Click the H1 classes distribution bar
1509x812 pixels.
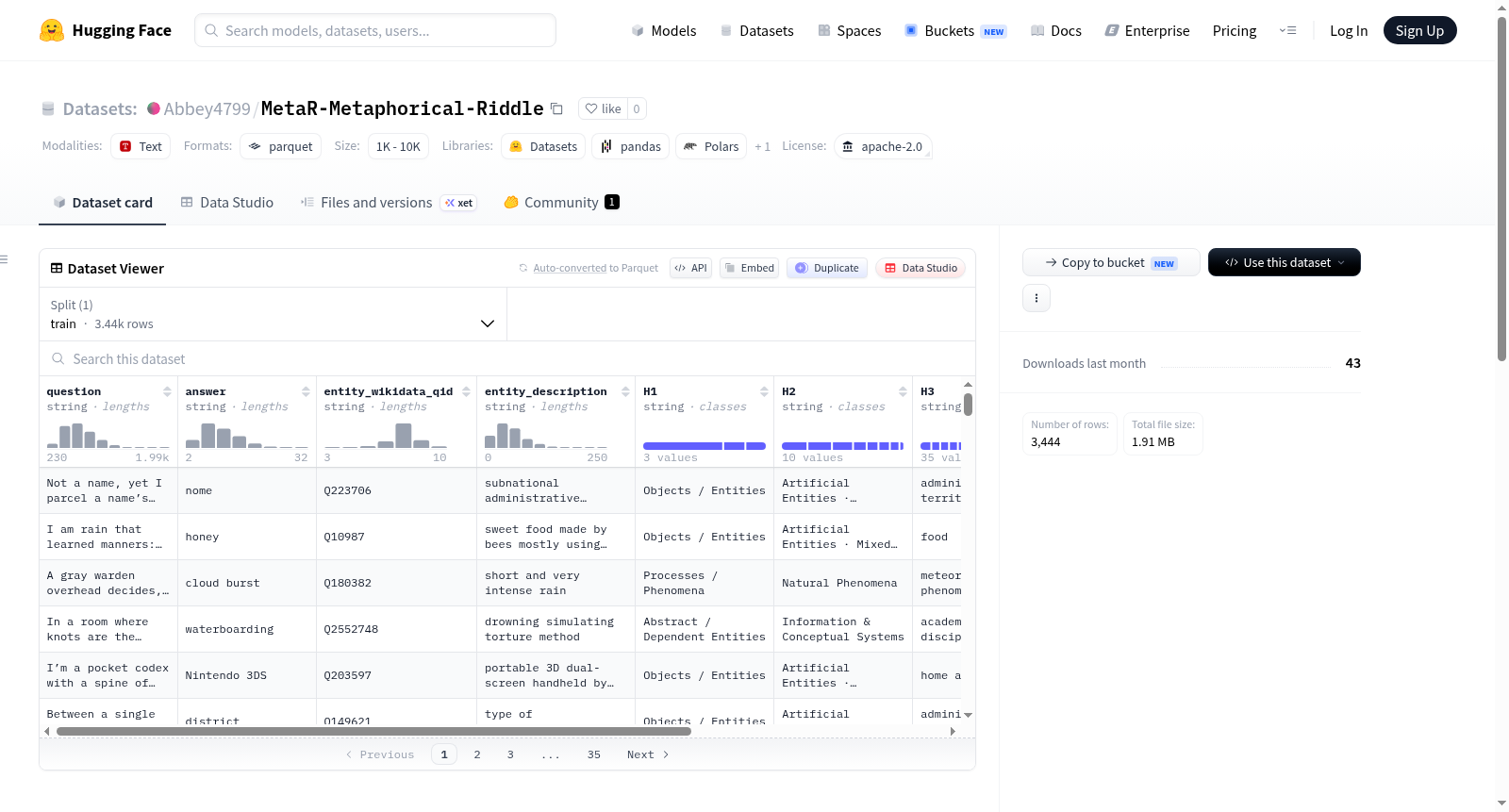point(705,445)
